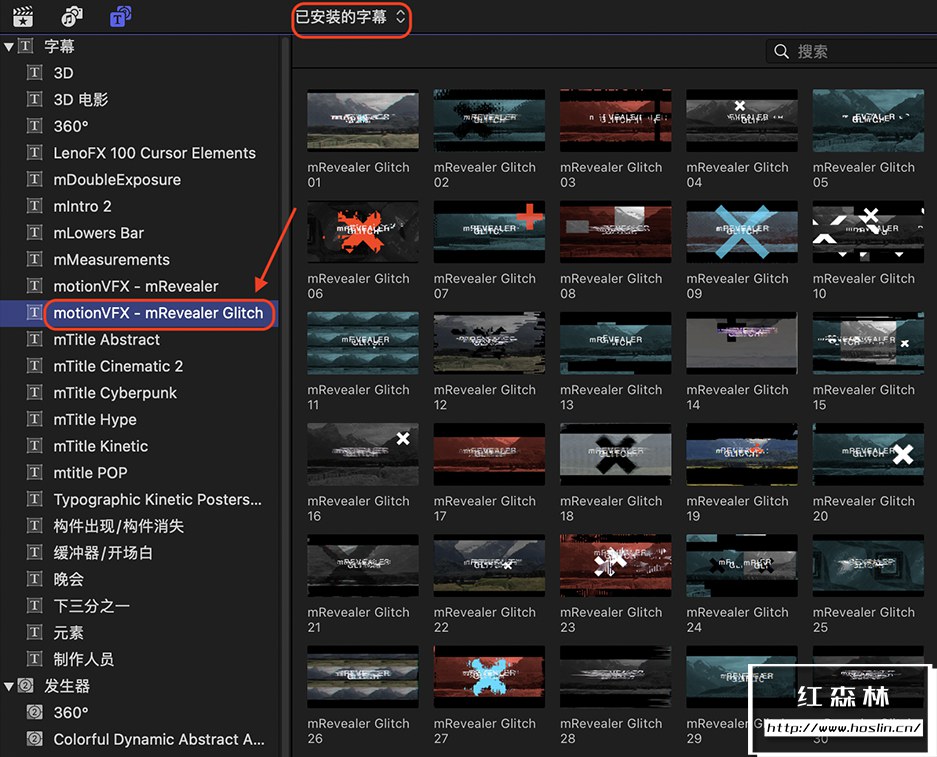Select the 发生器 root category
The height and width of the screenshot is (757, 937).
67,686
